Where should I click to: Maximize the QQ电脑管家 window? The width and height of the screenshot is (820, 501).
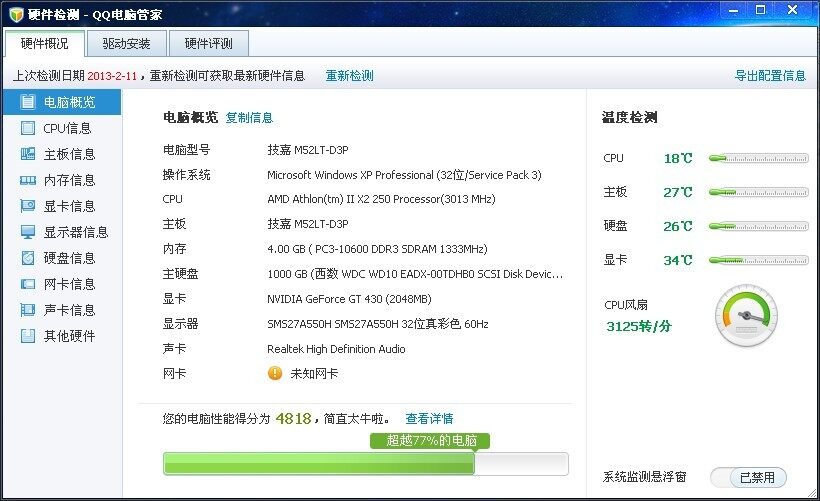click(x=761, y=10)
